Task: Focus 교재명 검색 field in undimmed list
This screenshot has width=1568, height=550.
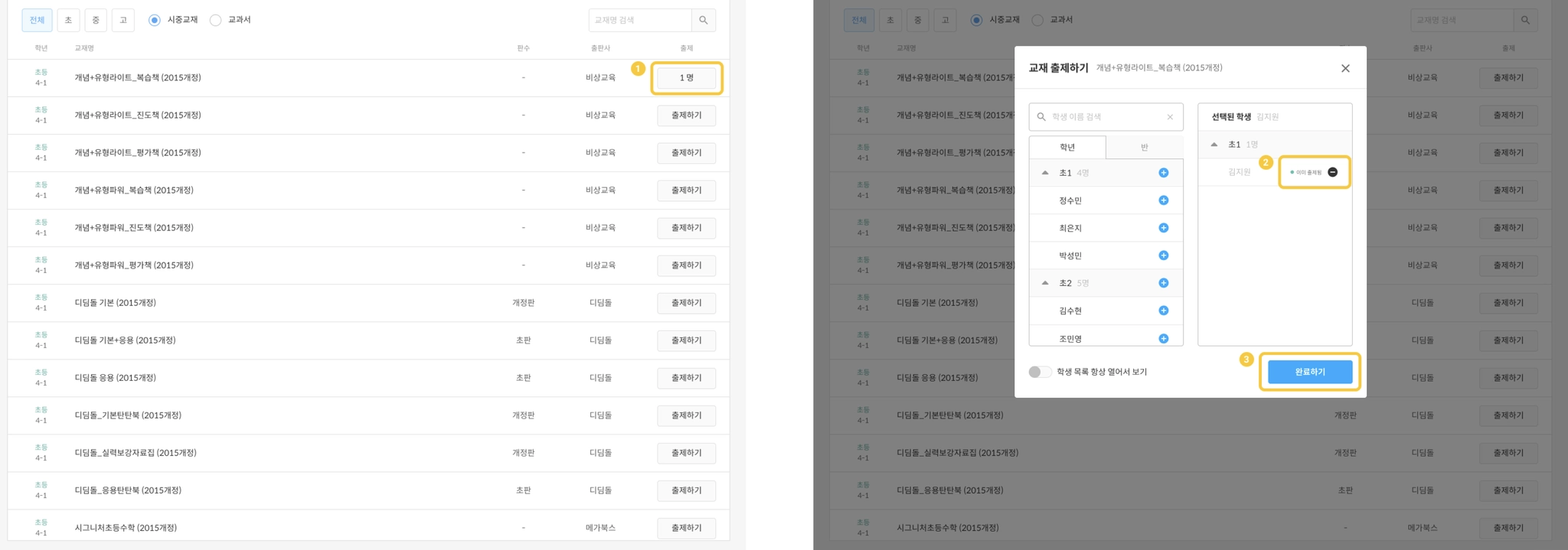Action: click(x=640, y=20)
